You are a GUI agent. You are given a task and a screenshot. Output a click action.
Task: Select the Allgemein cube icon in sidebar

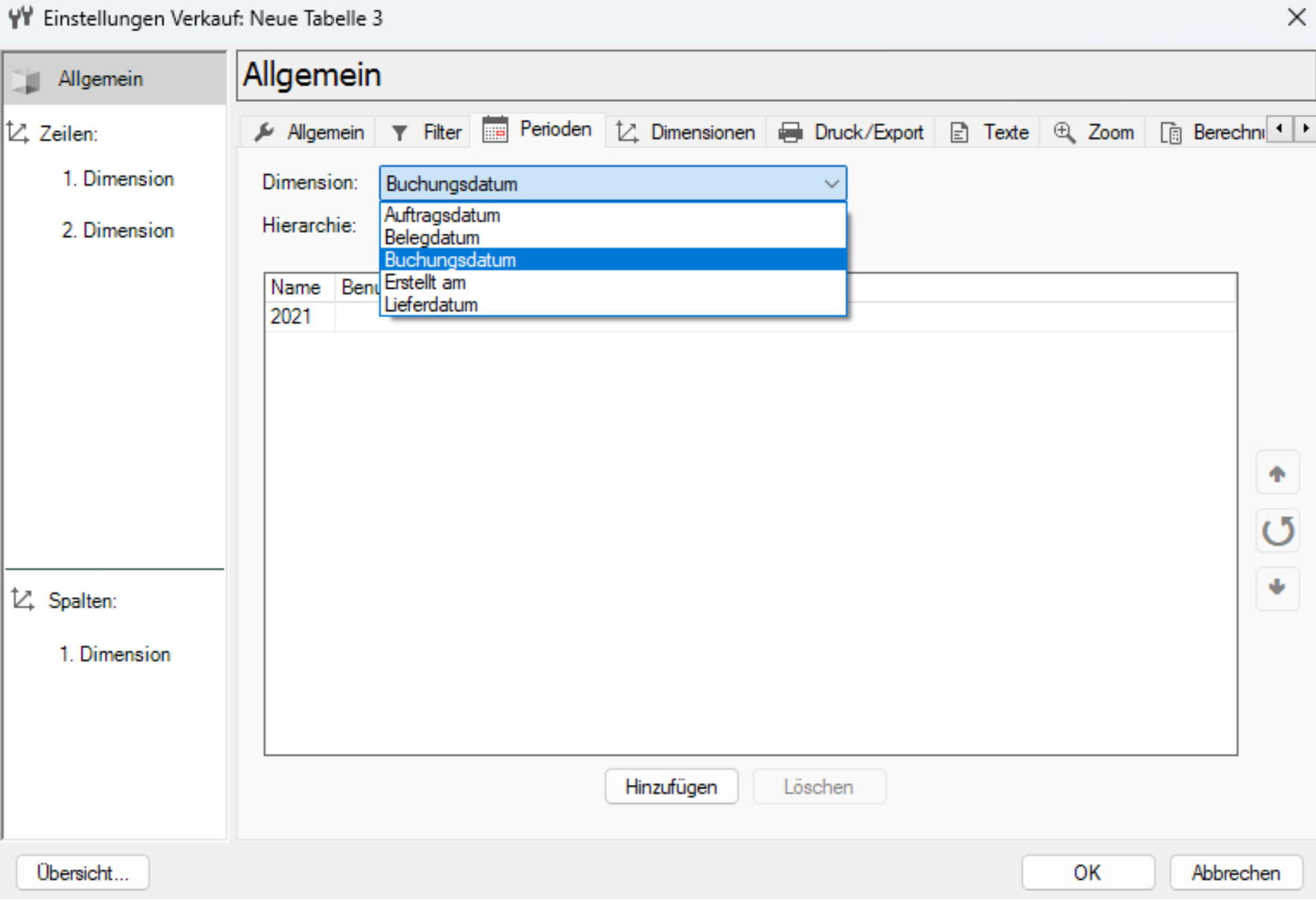click(27, 80)
